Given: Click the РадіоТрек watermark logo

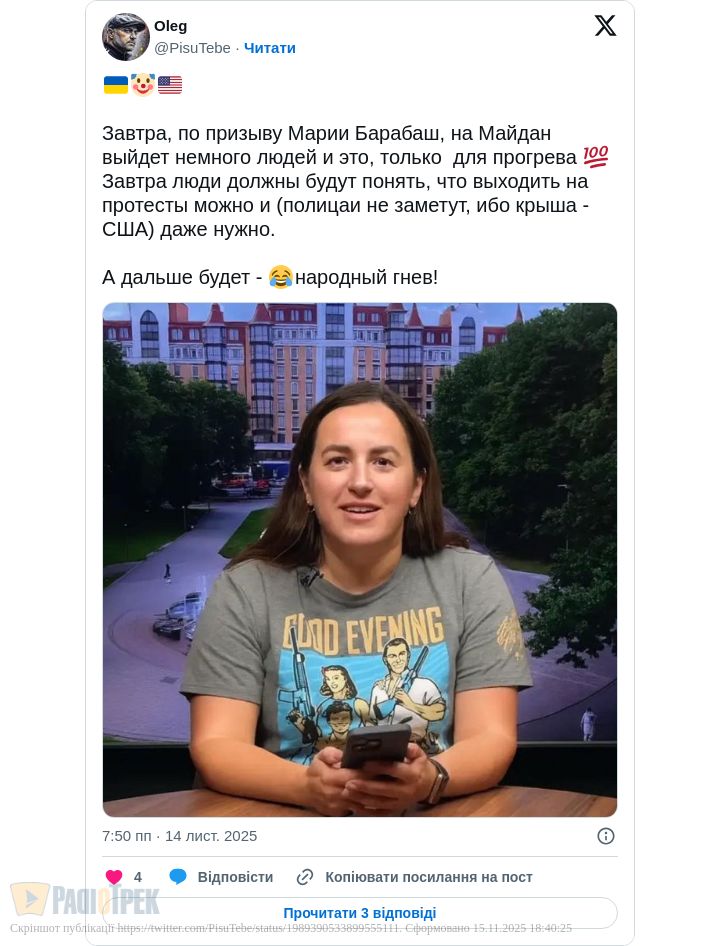Looking at the screenshot, I should (x=84, y=900).
